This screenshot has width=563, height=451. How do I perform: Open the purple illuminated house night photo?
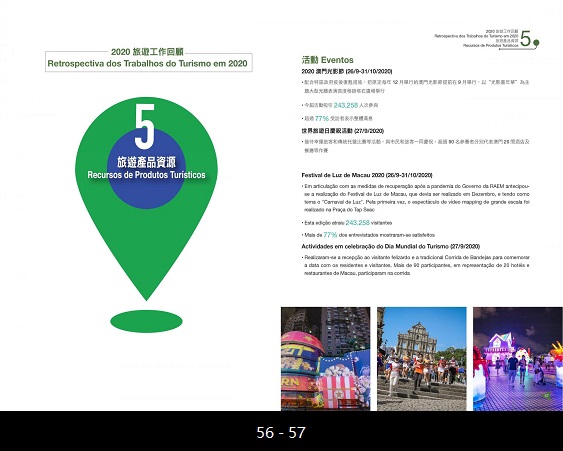click(x=518, y=359)
